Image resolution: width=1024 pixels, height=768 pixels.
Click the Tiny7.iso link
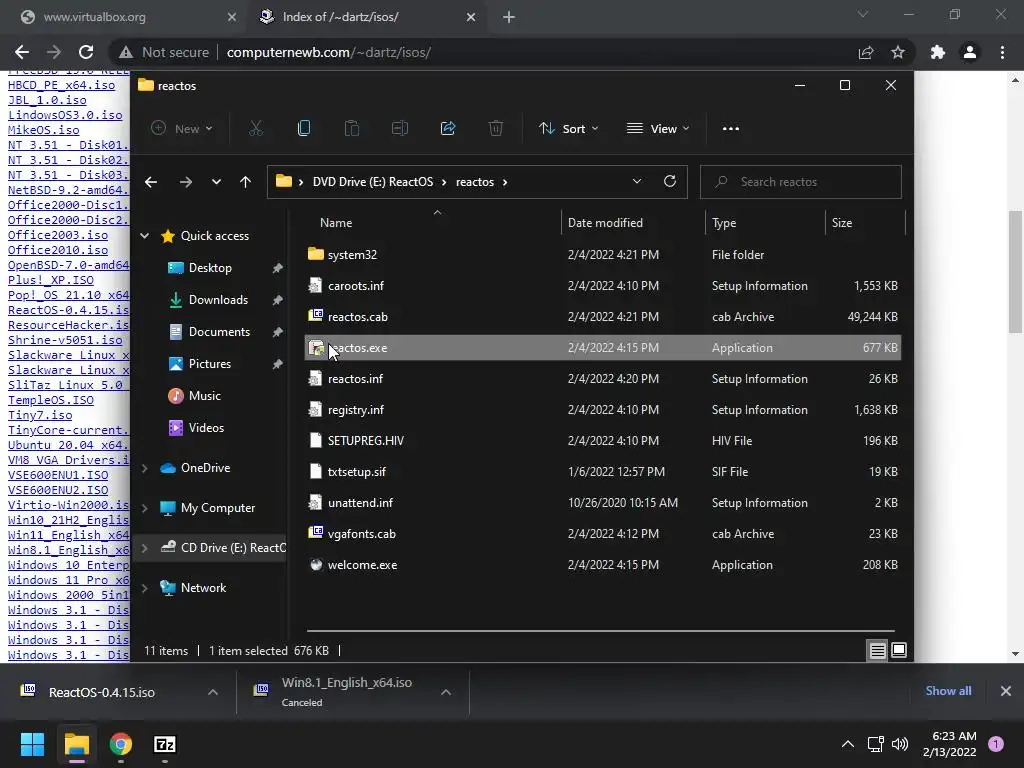40,415
